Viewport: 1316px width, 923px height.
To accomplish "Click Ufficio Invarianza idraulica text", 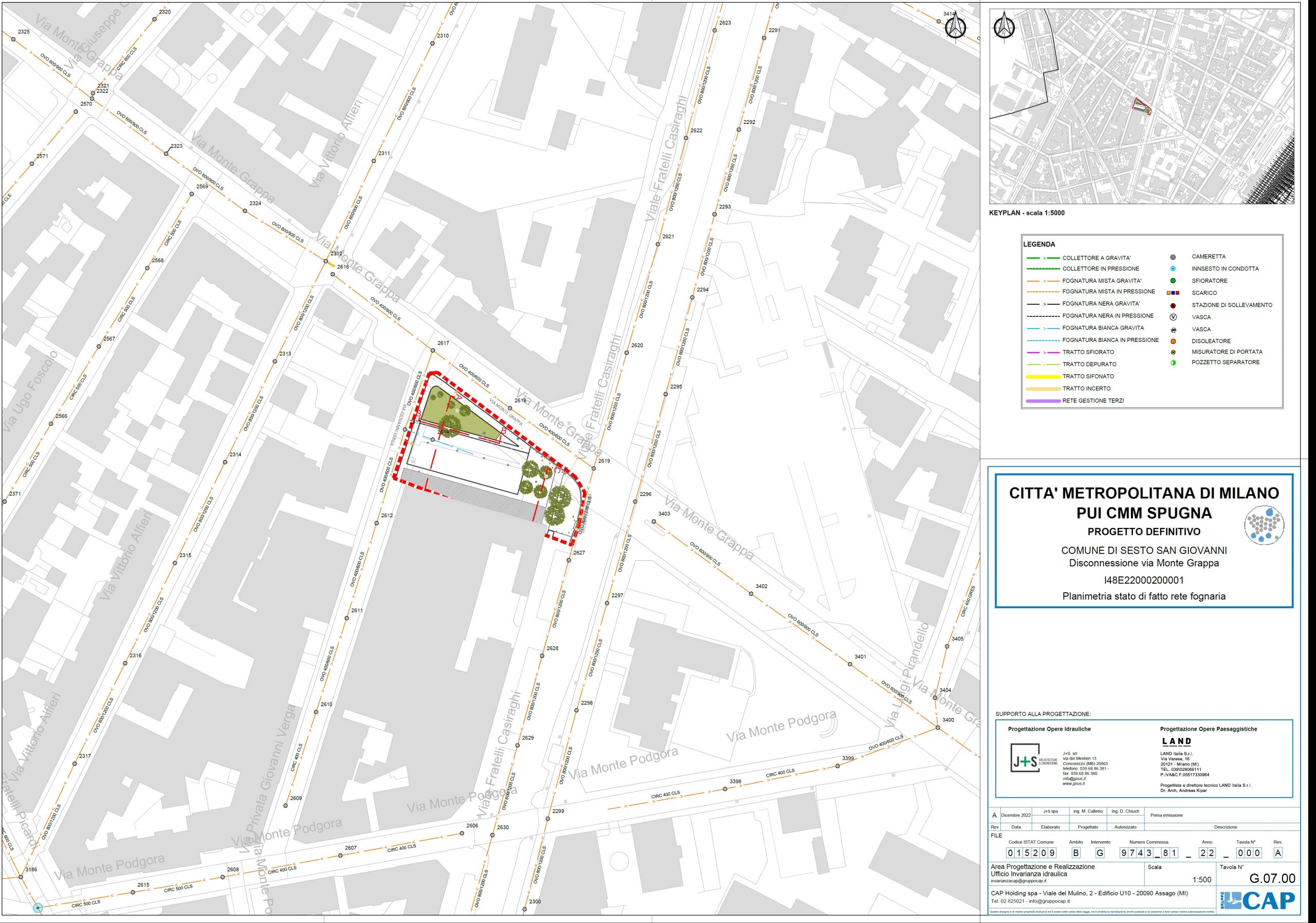I will [x=1029, y=874].
